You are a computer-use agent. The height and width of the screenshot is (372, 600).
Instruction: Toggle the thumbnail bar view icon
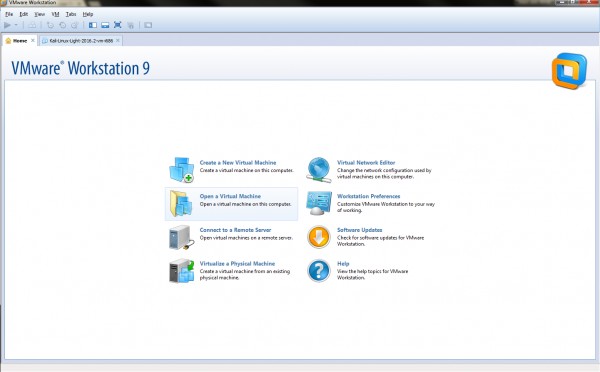click(105, 25)
